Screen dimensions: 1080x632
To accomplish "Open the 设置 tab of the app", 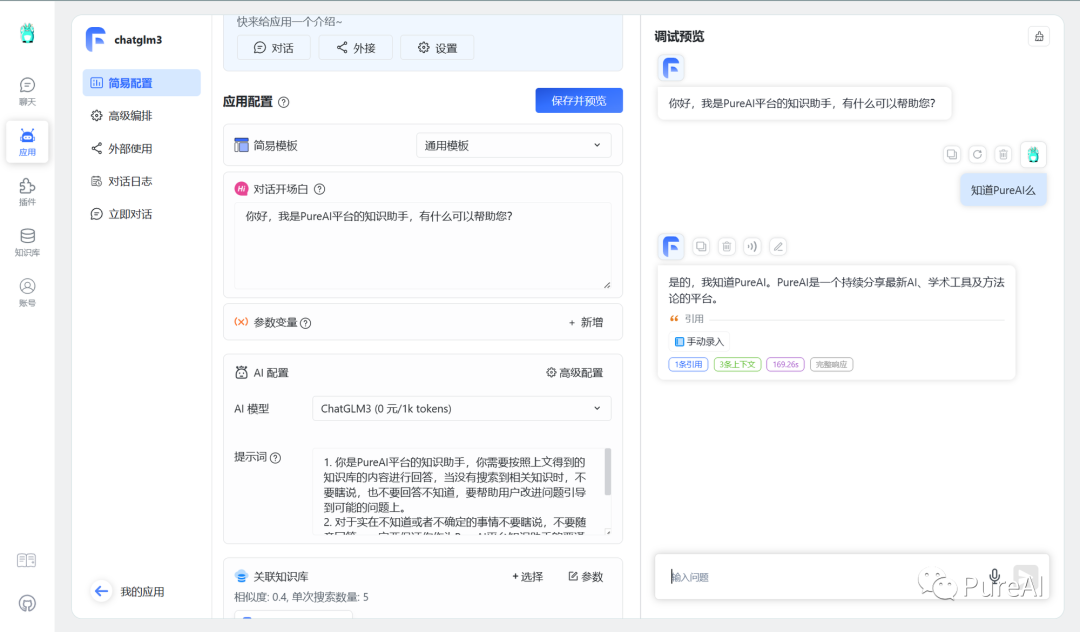I will [437, 47].
